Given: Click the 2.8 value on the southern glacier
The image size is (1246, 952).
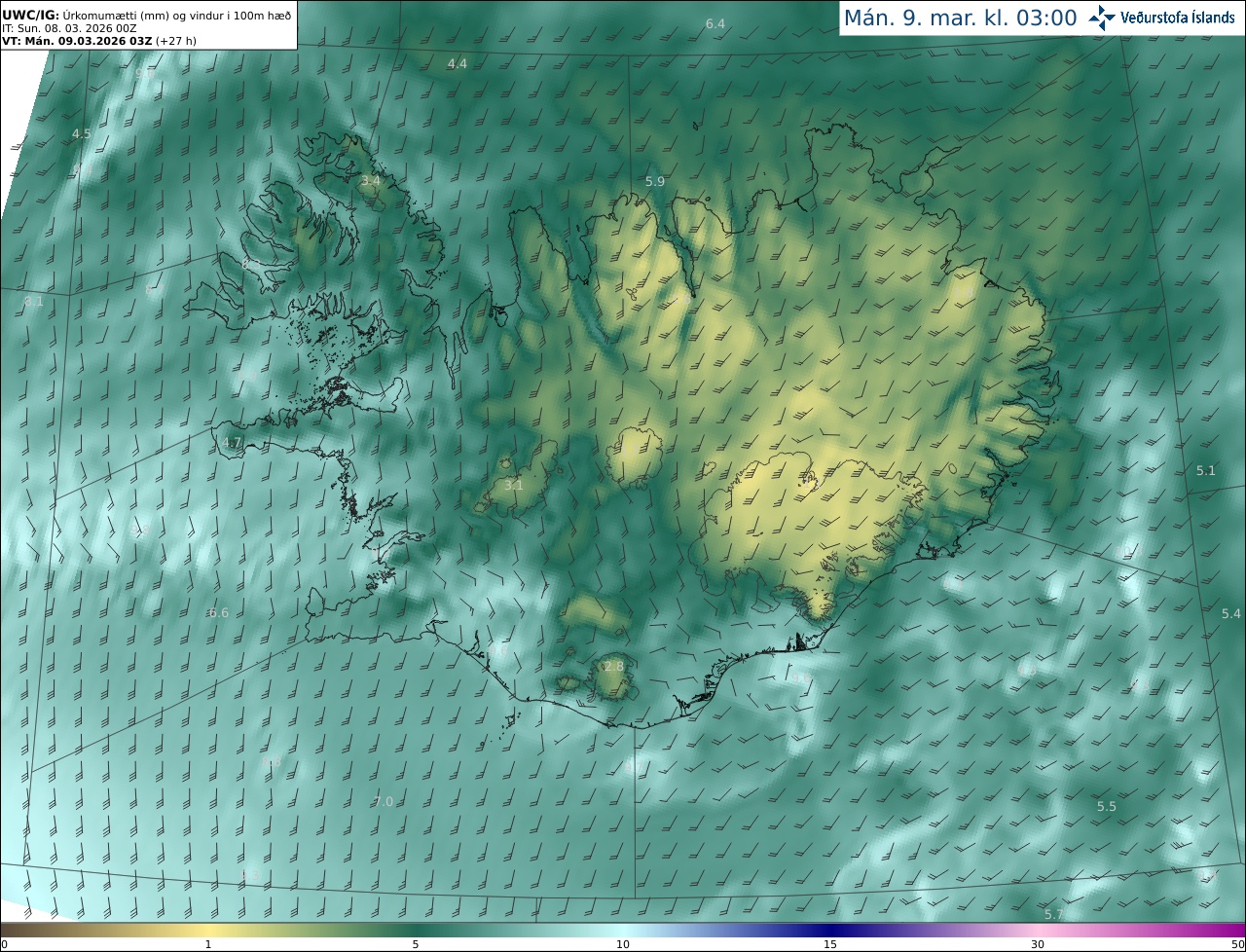Looking at the screenshot, I should (x=613, y=666).
